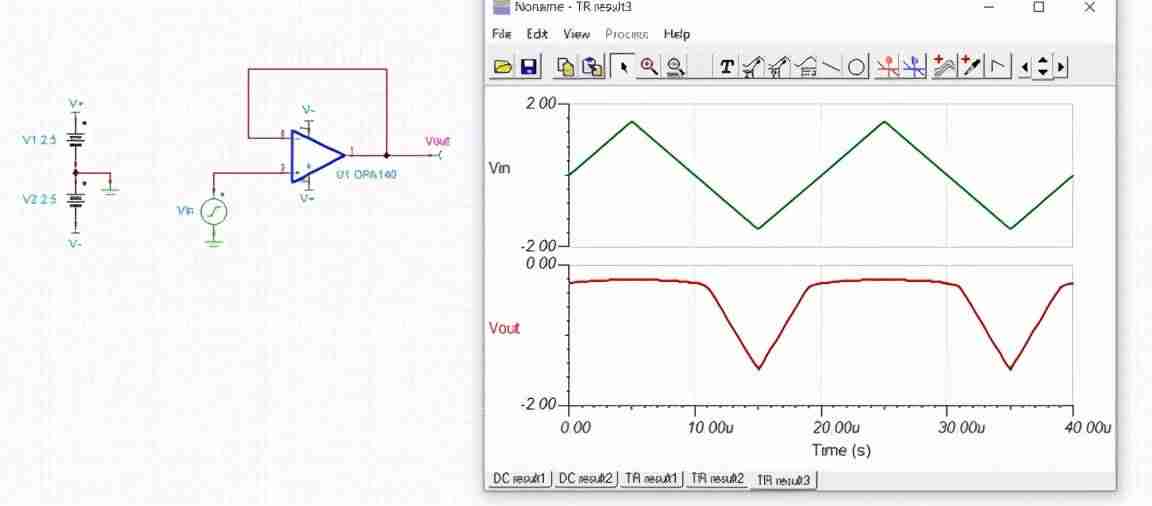Select the Vin voltage source symbol

pos(214,212)
